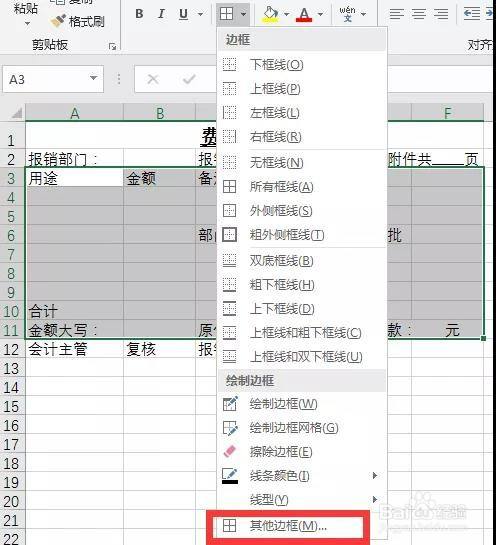Choose 粗外侧框线(T) thick outside border
The width and height of the screenshot is (496, 545).
[x=302, y=235]
